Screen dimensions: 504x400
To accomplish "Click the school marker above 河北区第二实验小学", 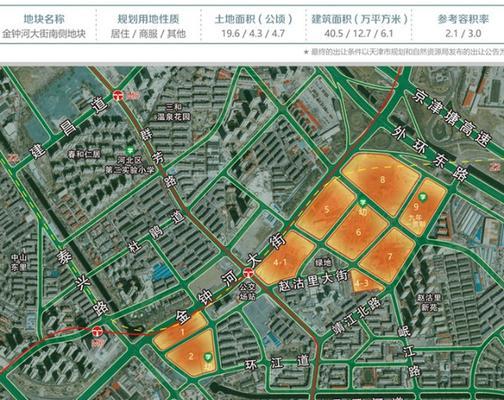I will click(129, 150).
